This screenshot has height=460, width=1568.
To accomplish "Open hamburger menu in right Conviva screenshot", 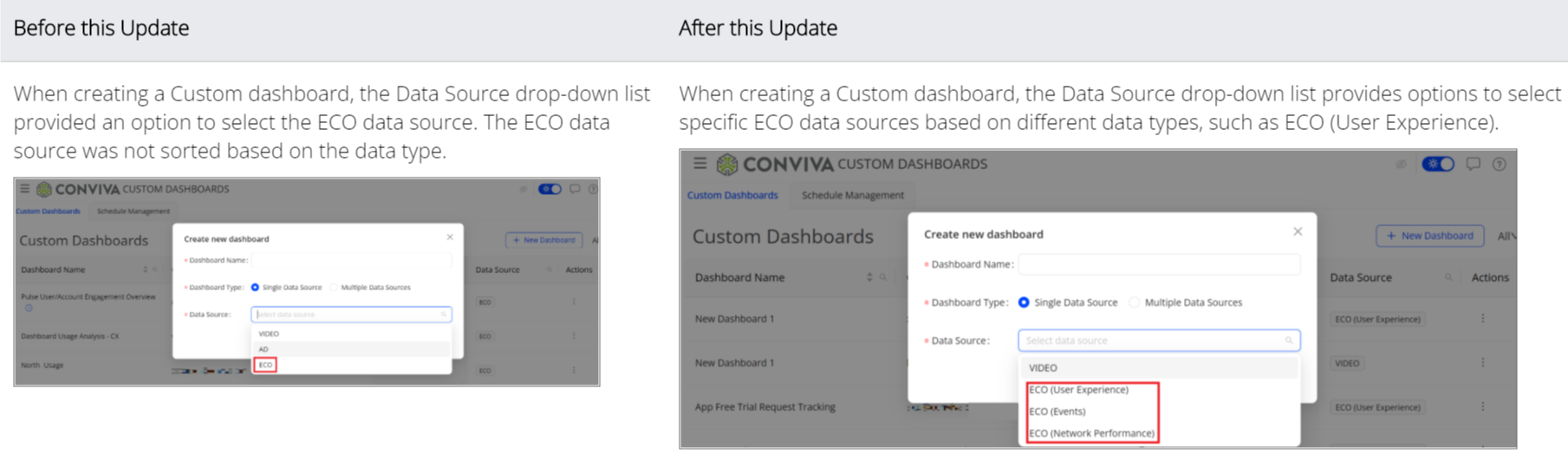I will point(699,163).
